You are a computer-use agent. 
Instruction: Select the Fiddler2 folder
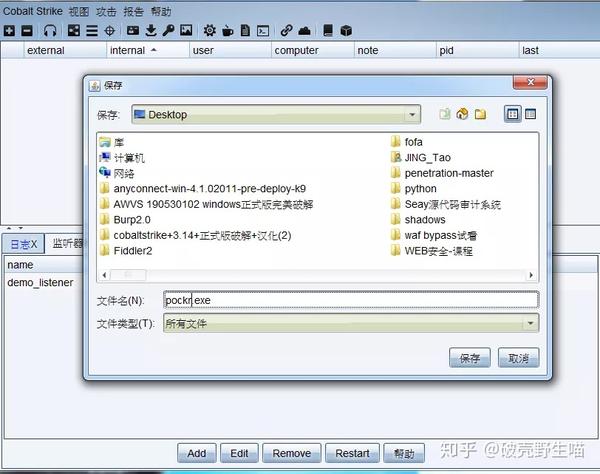126,251
